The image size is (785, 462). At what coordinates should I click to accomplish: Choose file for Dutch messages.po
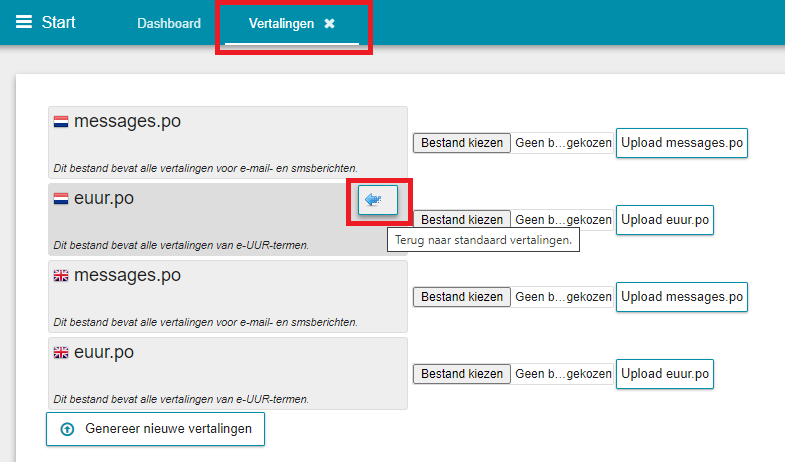point(462,143)
